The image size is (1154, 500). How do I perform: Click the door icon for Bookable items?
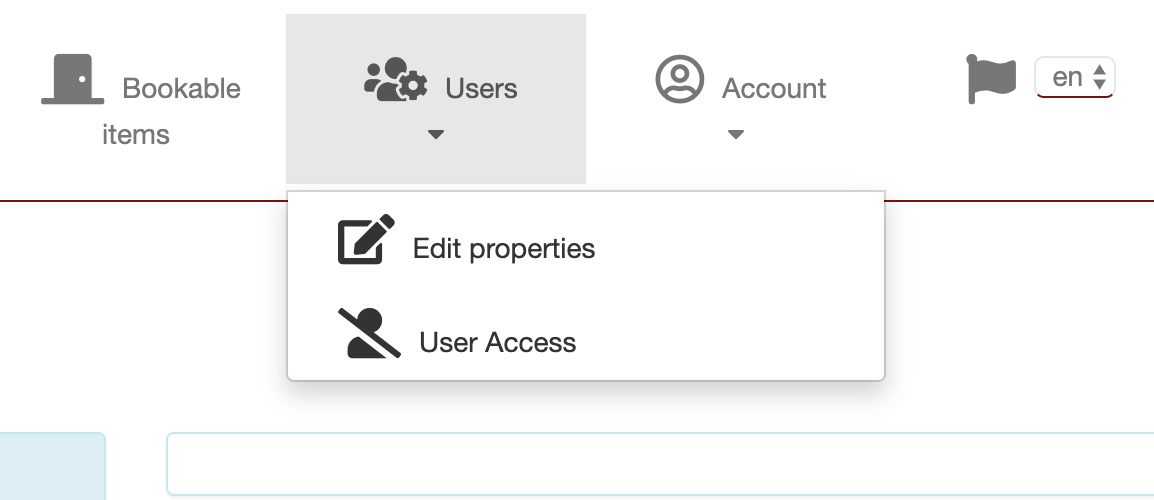(72, 80)
